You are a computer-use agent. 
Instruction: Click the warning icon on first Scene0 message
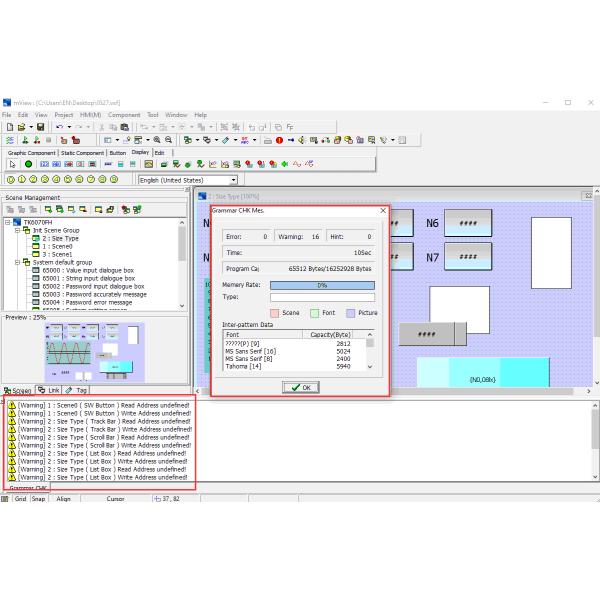pyautogui.click(x=10, y=405)
